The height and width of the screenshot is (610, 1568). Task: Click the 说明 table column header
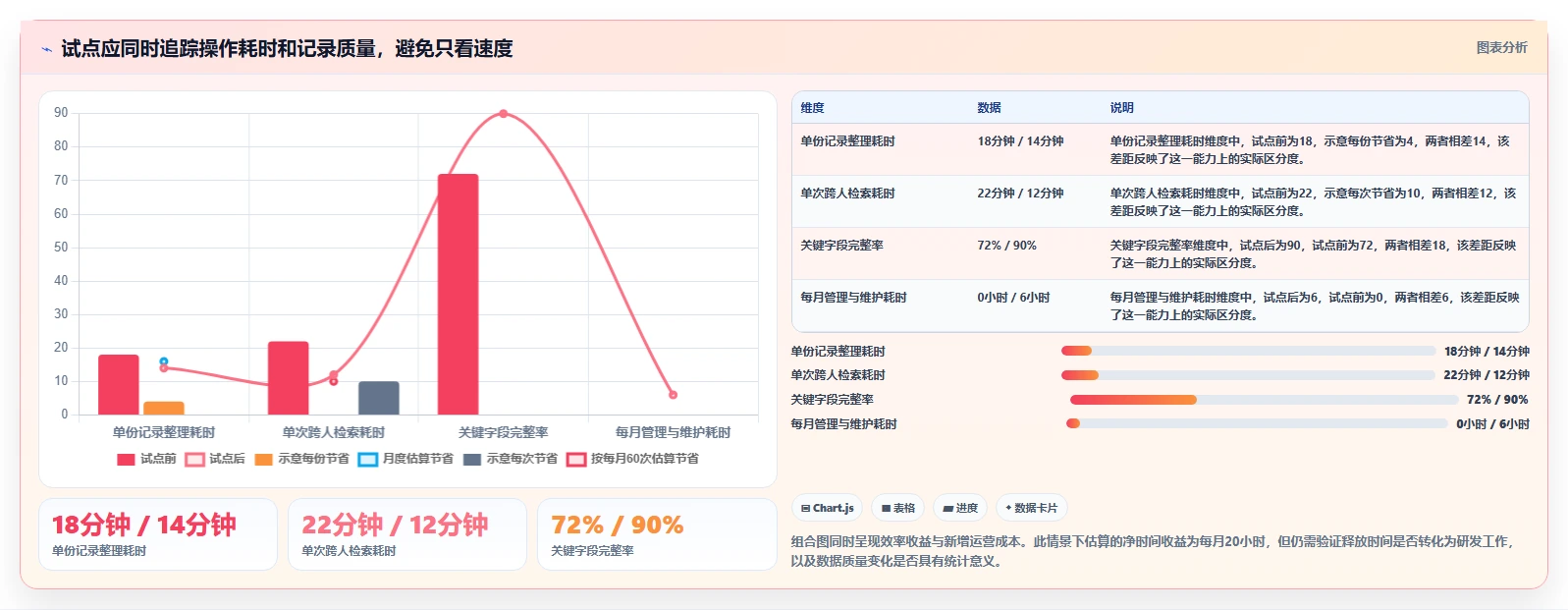(1122, 108)
